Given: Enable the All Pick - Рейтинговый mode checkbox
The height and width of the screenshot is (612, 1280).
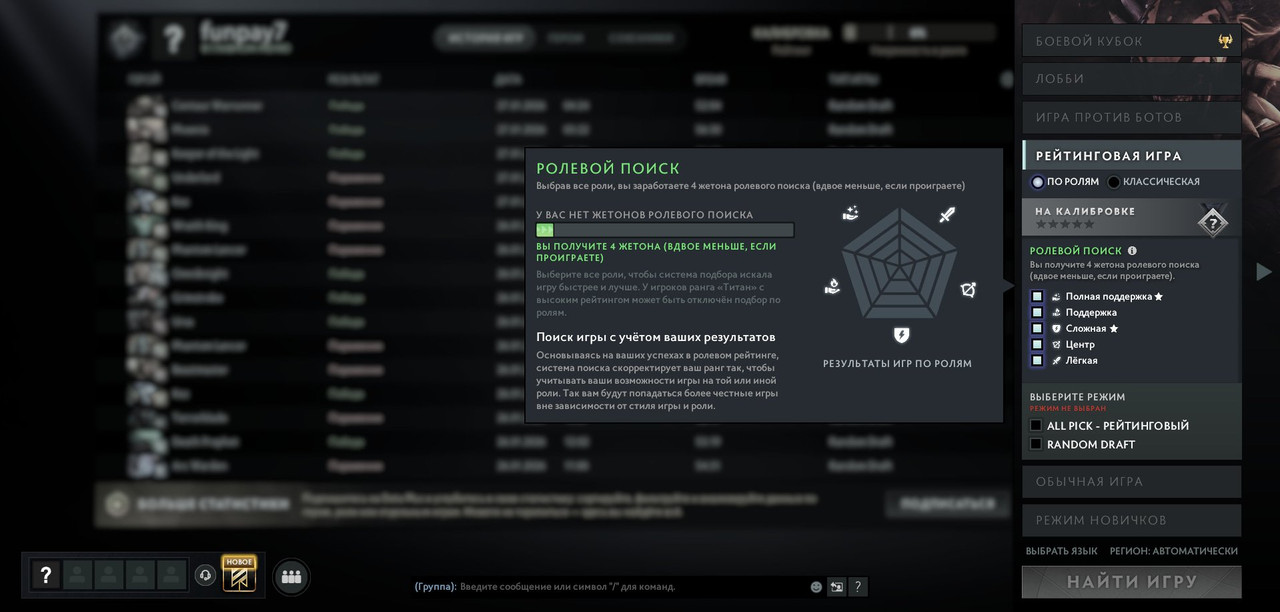Looking at the screenshot, I should pyautogui.click(x=1036, y=426).
